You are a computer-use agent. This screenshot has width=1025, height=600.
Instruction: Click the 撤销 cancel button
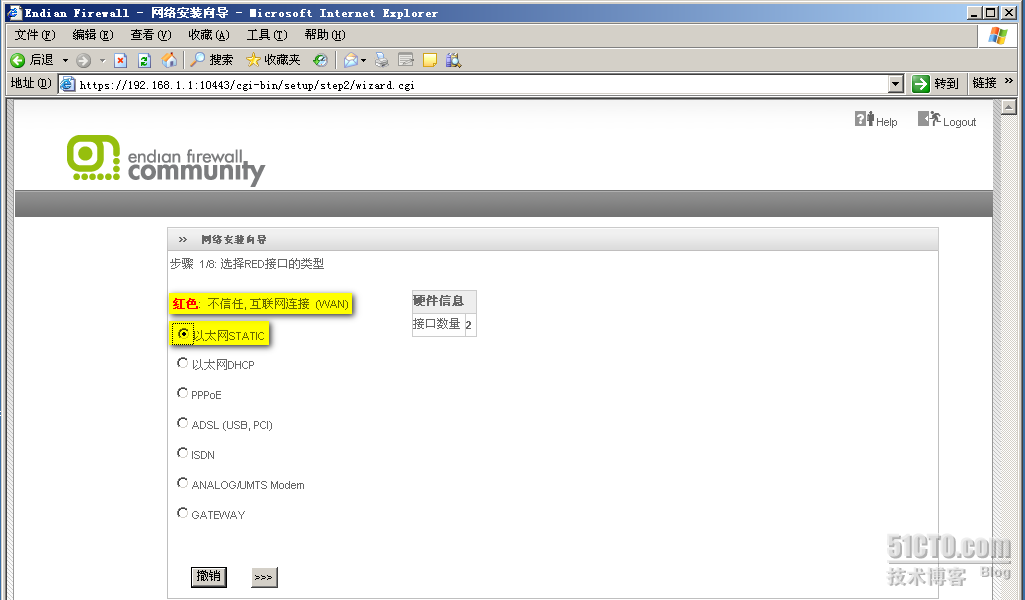coord(209,576)
